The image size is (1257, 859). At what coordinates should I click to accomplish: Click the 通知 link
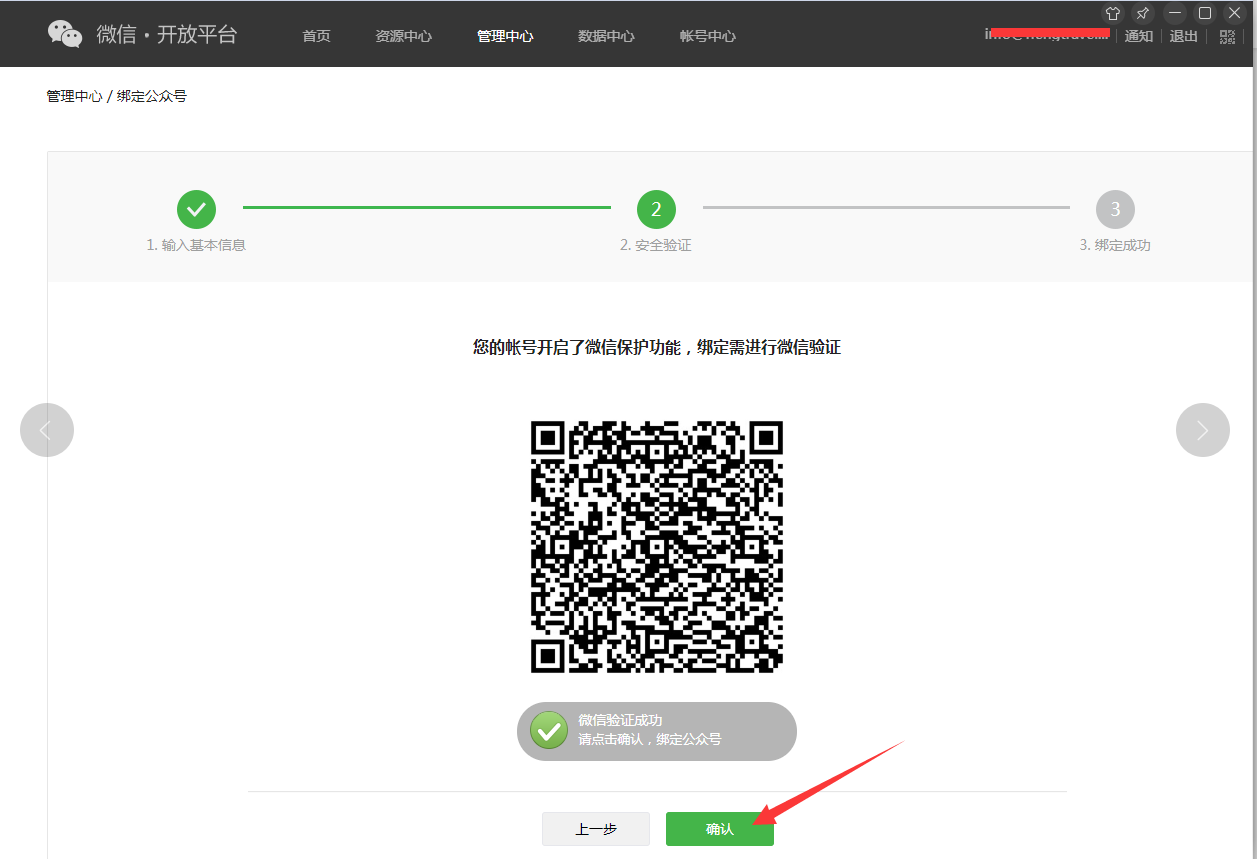[1139, 36]
